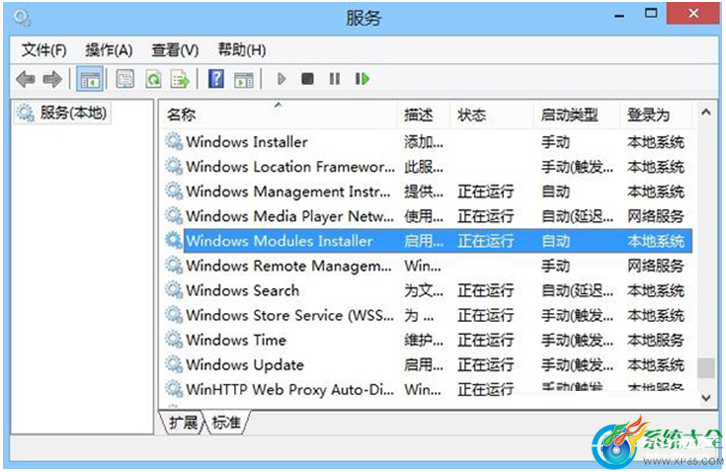Click the Services app icon in title bar
This screenshot has width=726, height=472.
tap(22, 18)
